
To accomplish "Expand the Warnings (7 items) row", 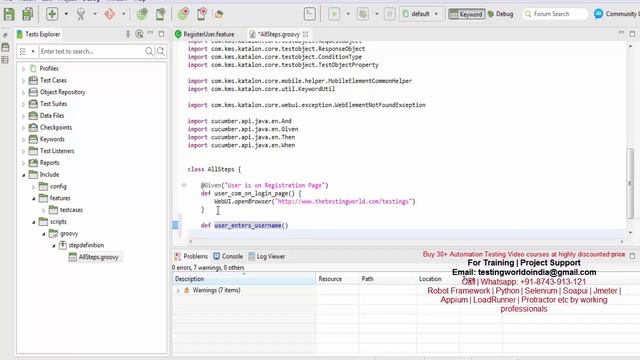I will [178, 291].
